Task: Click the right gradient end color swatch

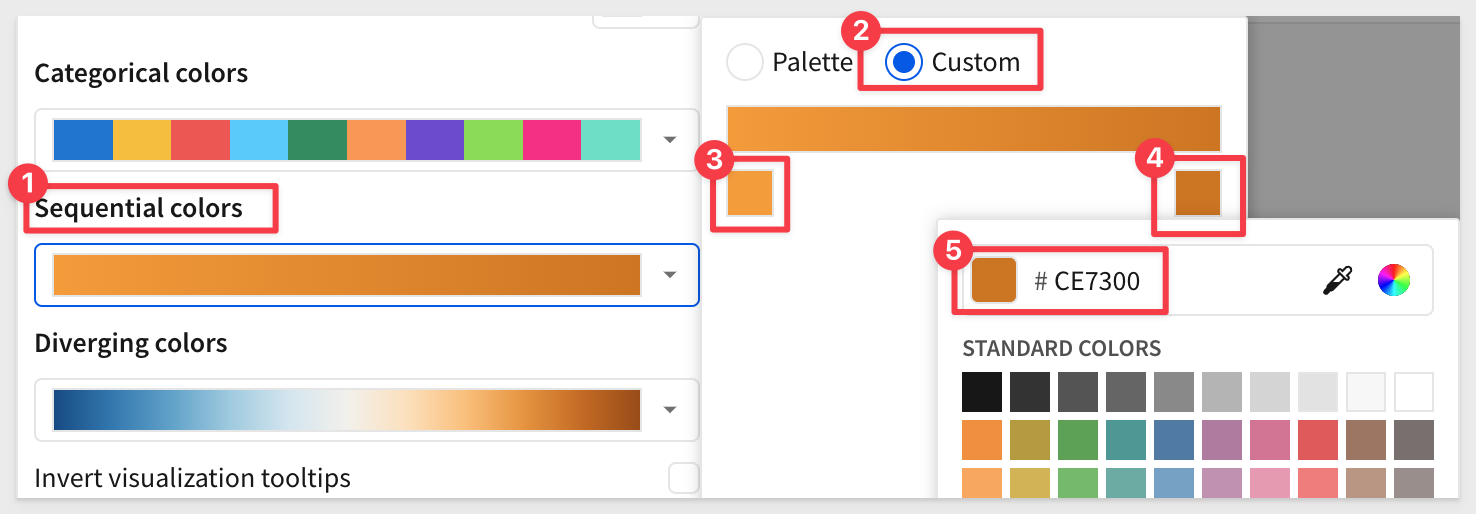Action: tap(1198, 193)
